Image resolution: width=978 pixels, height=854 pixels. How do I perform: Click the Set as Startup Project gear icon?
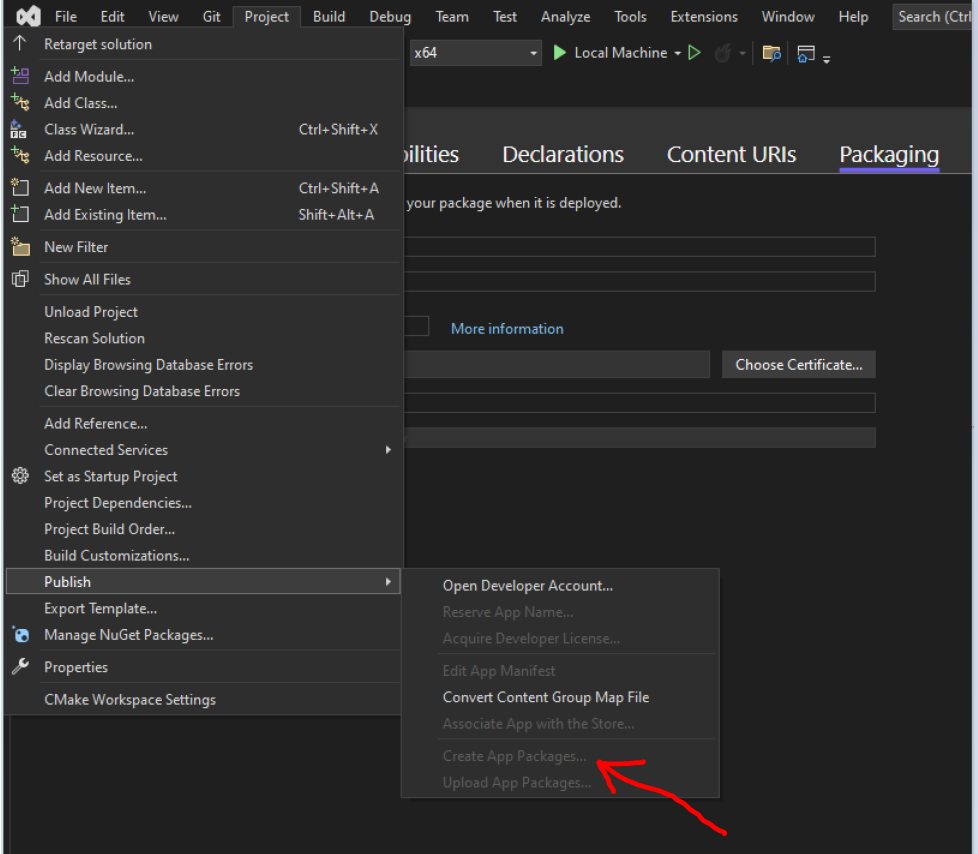pos(20,476)
